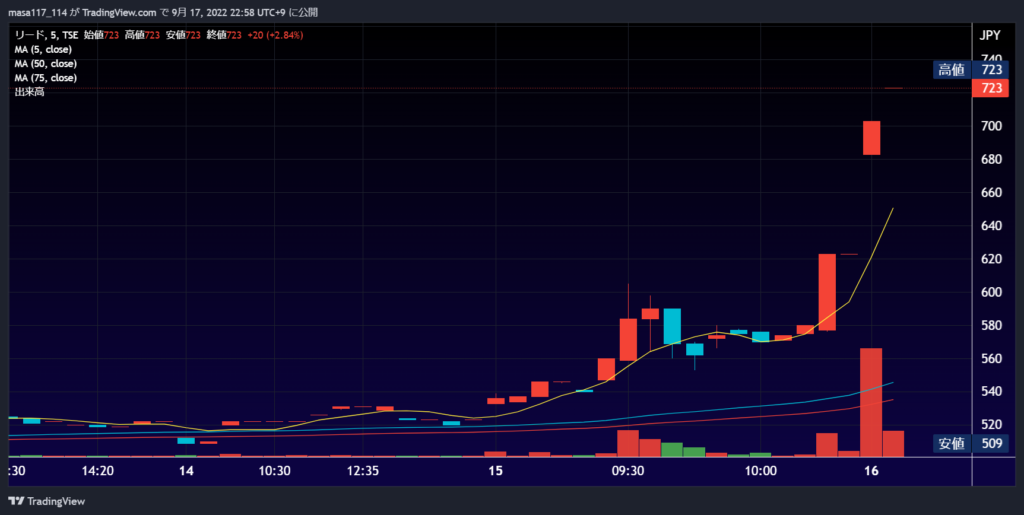The height and width of the screenshot is (515, 1024).
Task: Click the +20 (+2.84%) change value
Action: (276, 35)
